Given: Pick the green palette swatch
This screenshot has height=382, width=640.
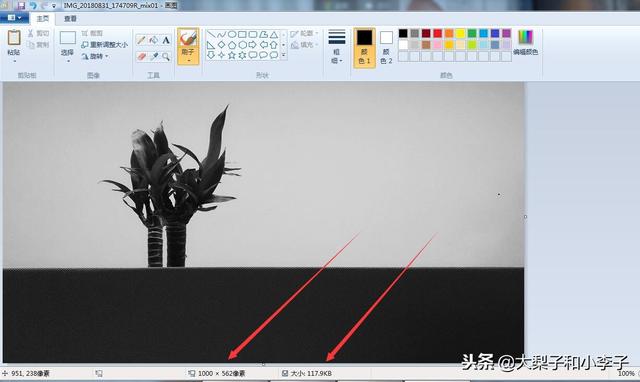Looking at the screenshot, I should (472, 33).
